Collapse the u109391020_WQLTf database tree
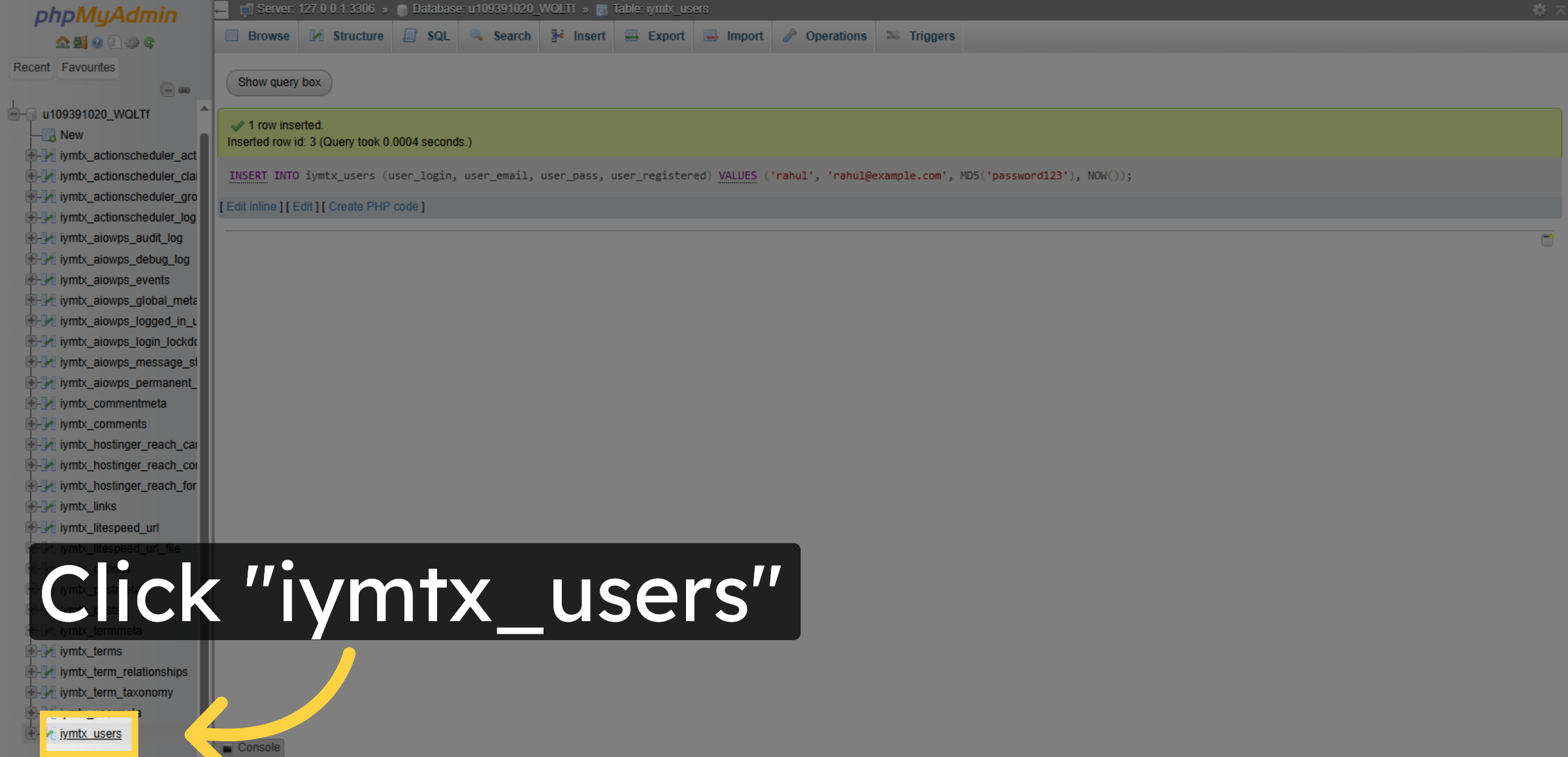This screenshot has height=757, width=1568. (13, 114)
